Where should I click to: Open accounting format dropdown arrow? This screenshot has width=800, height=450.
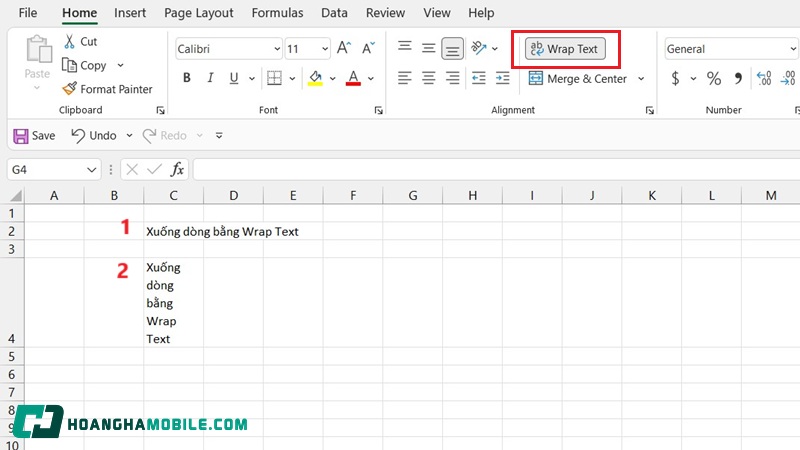[x=693, y=79]
